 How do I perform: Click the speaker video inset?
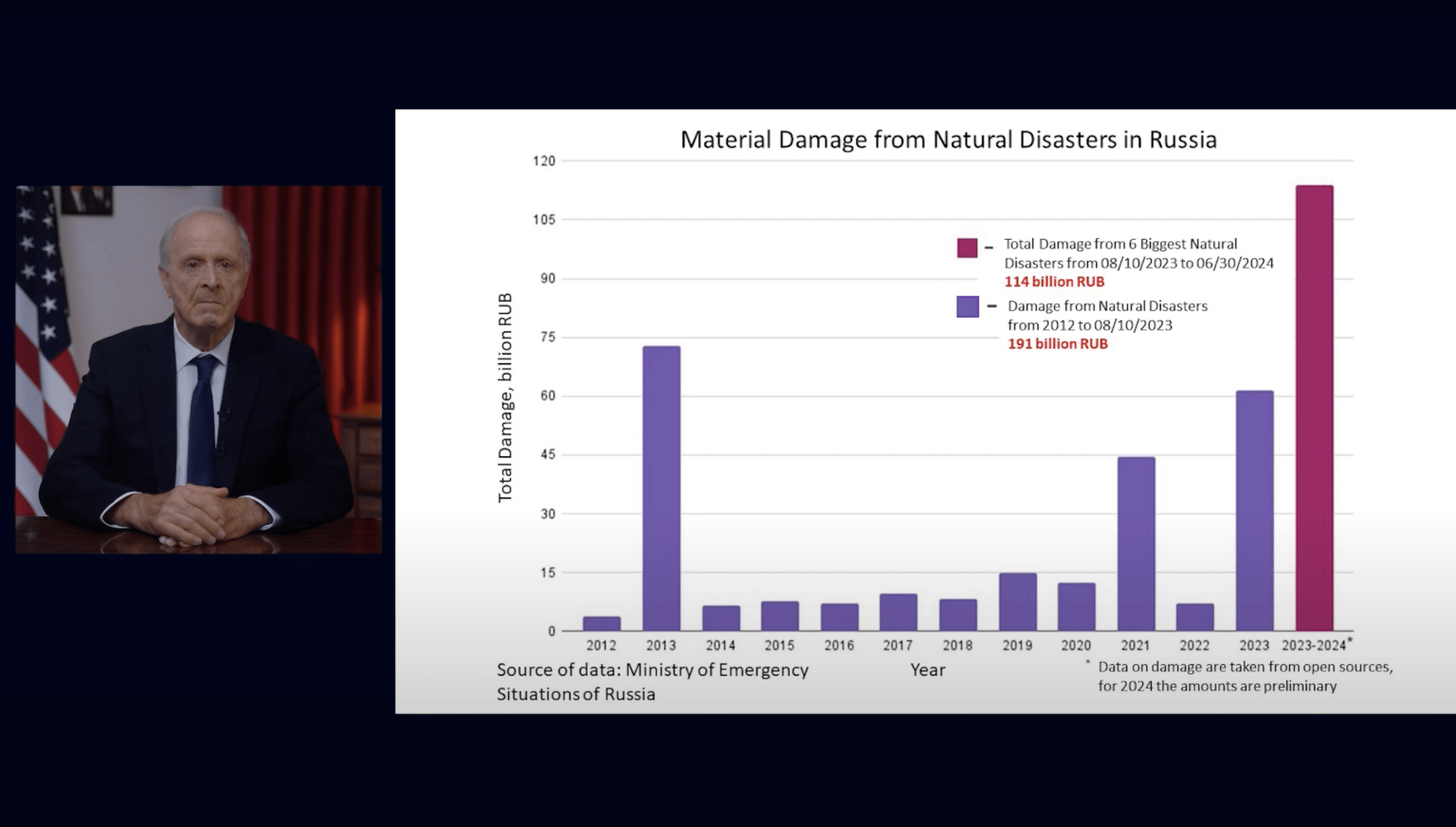click(199, 369)
